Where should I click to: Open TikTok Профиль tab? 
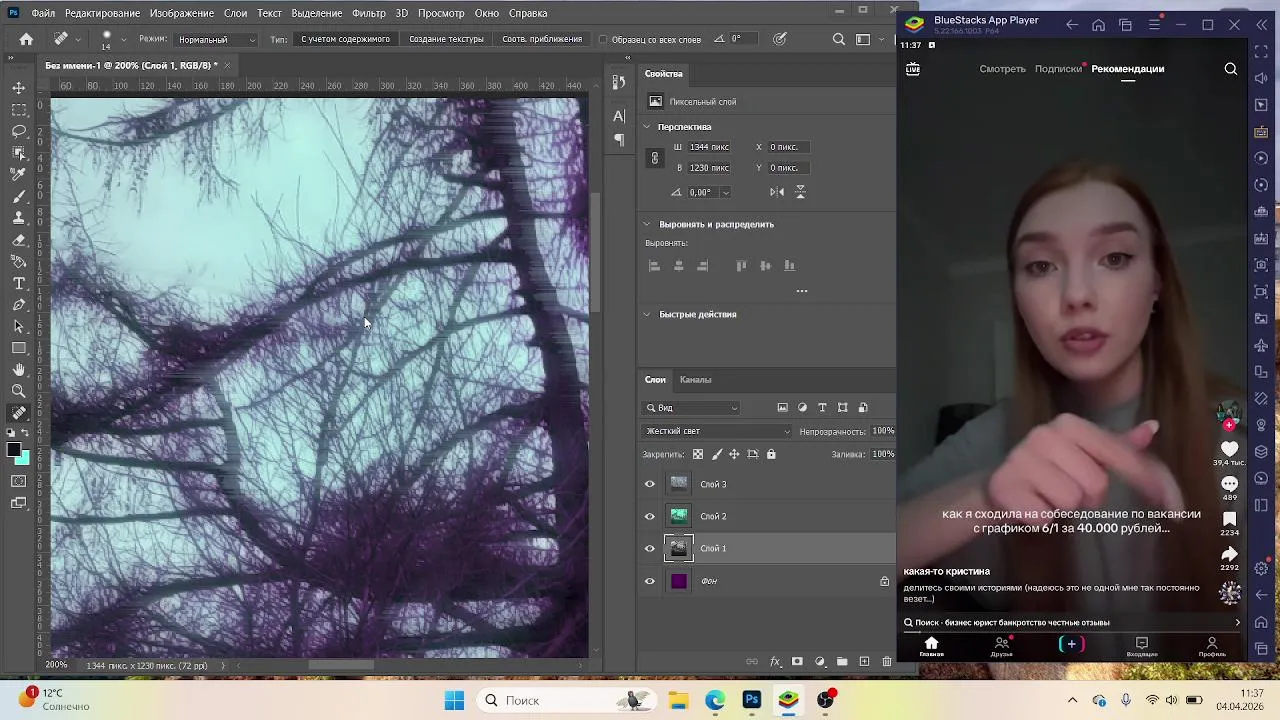(1212, 647)
